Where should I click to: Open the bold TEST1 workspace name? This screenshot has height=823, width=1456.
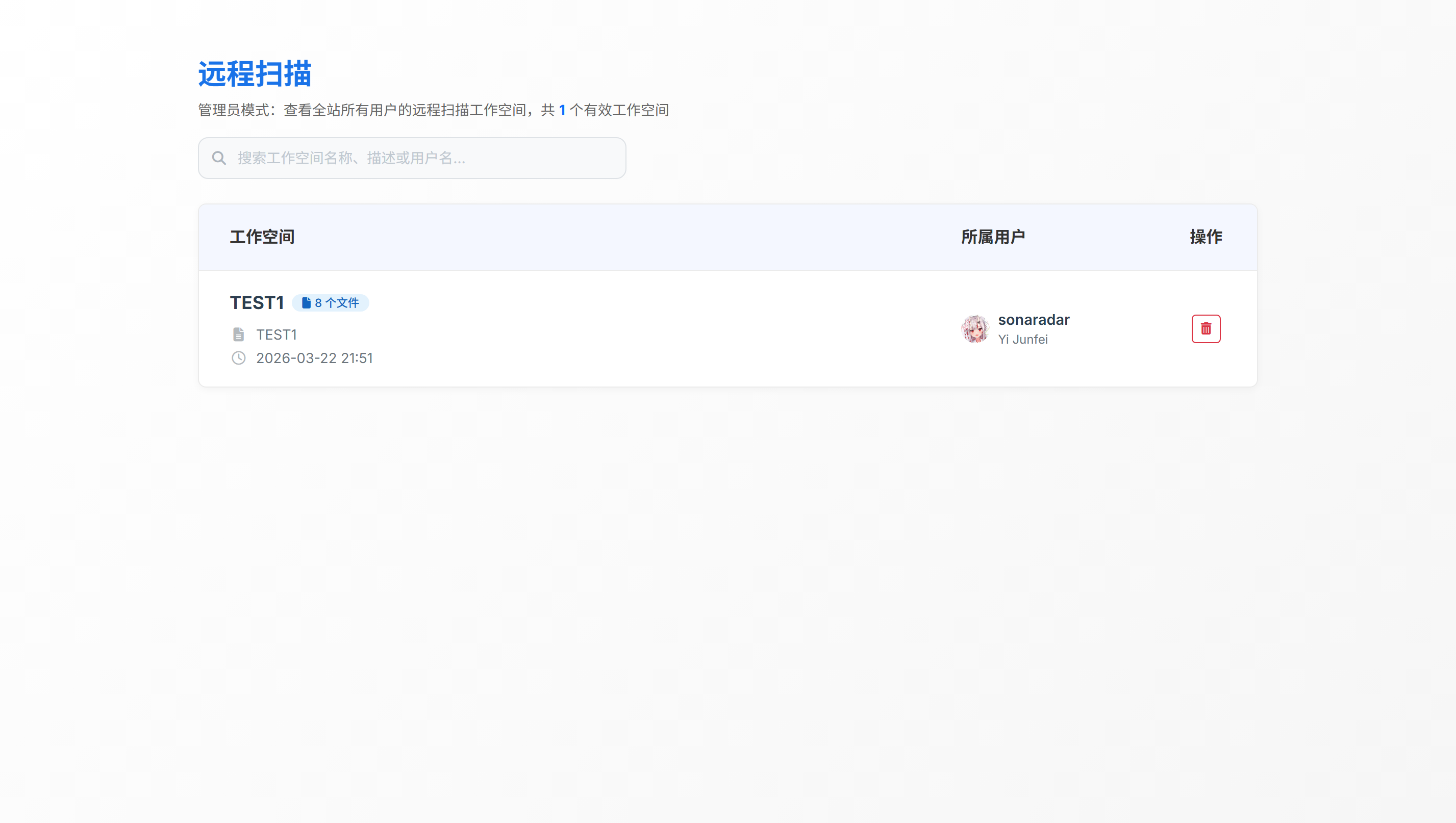(x=256, y=303)
